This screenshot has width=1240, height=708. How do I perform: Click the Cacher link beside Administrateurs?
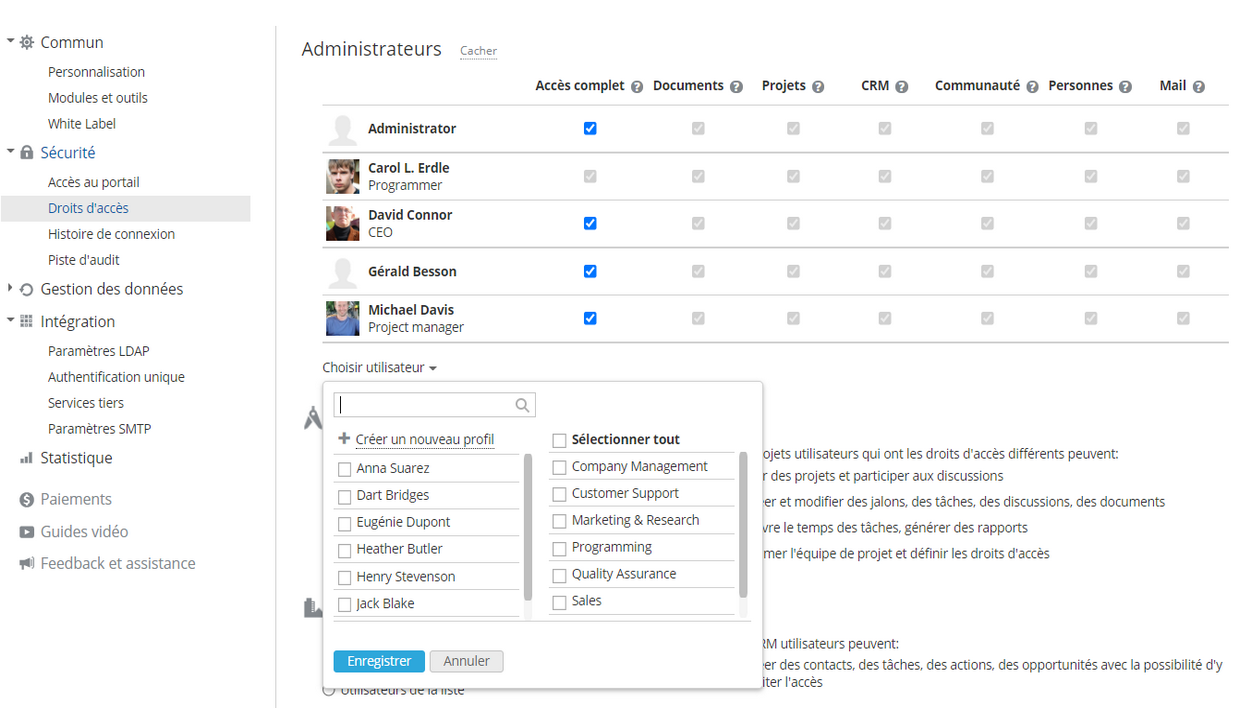pos(478,51)
